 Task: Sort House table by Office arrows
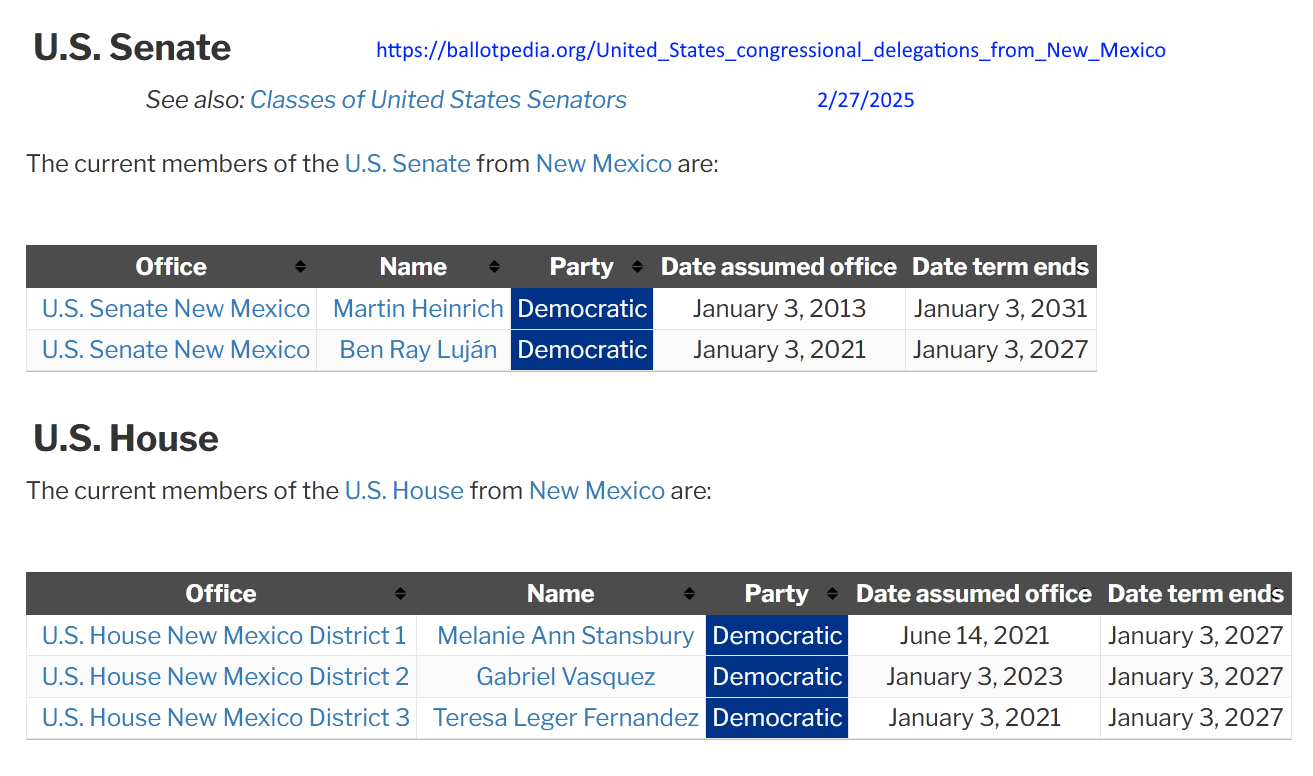pyautogui.click(x=400, y=594)
